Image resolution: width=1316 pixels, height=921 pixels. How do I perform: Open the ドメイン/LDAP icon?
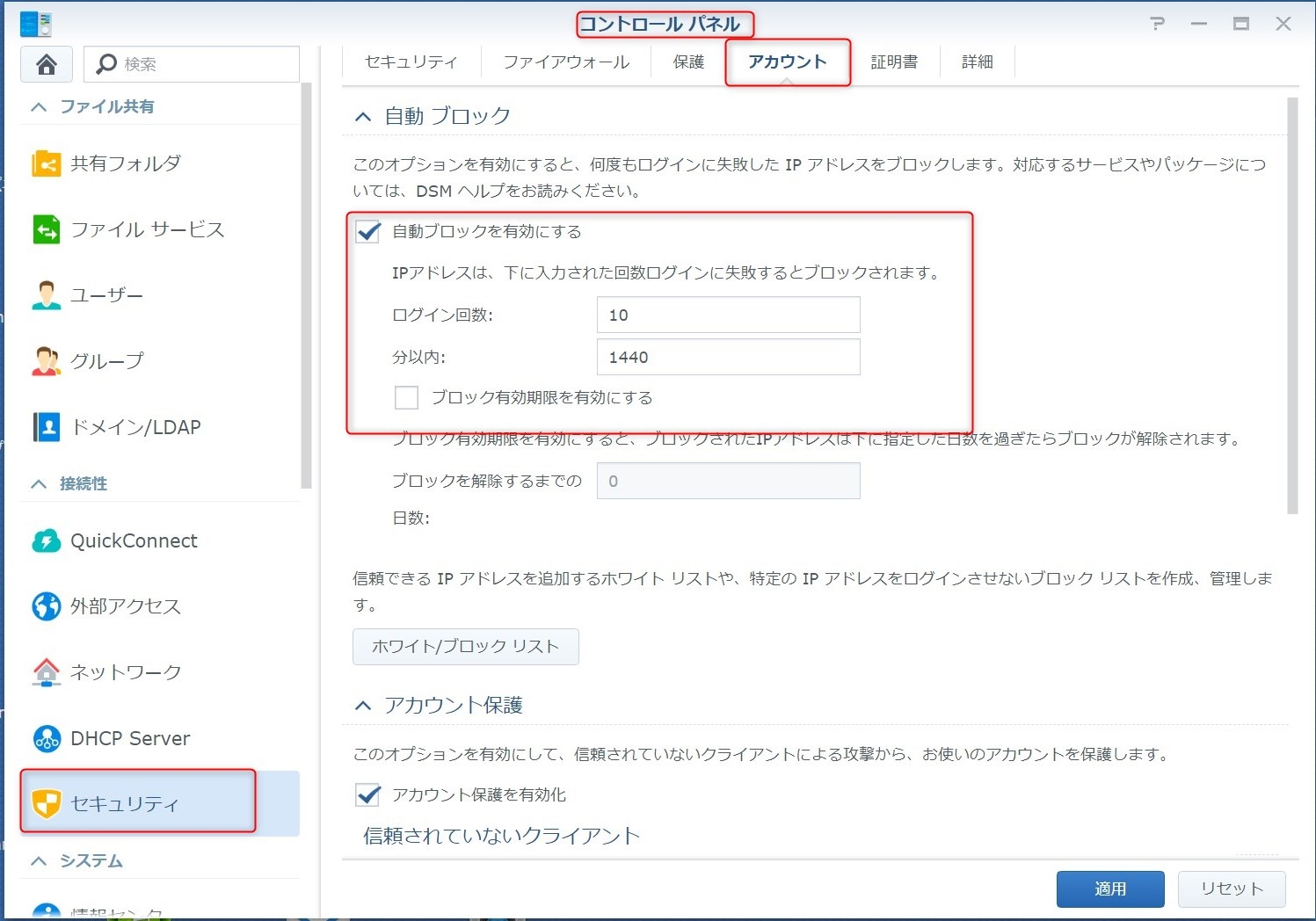coord(46,427)
